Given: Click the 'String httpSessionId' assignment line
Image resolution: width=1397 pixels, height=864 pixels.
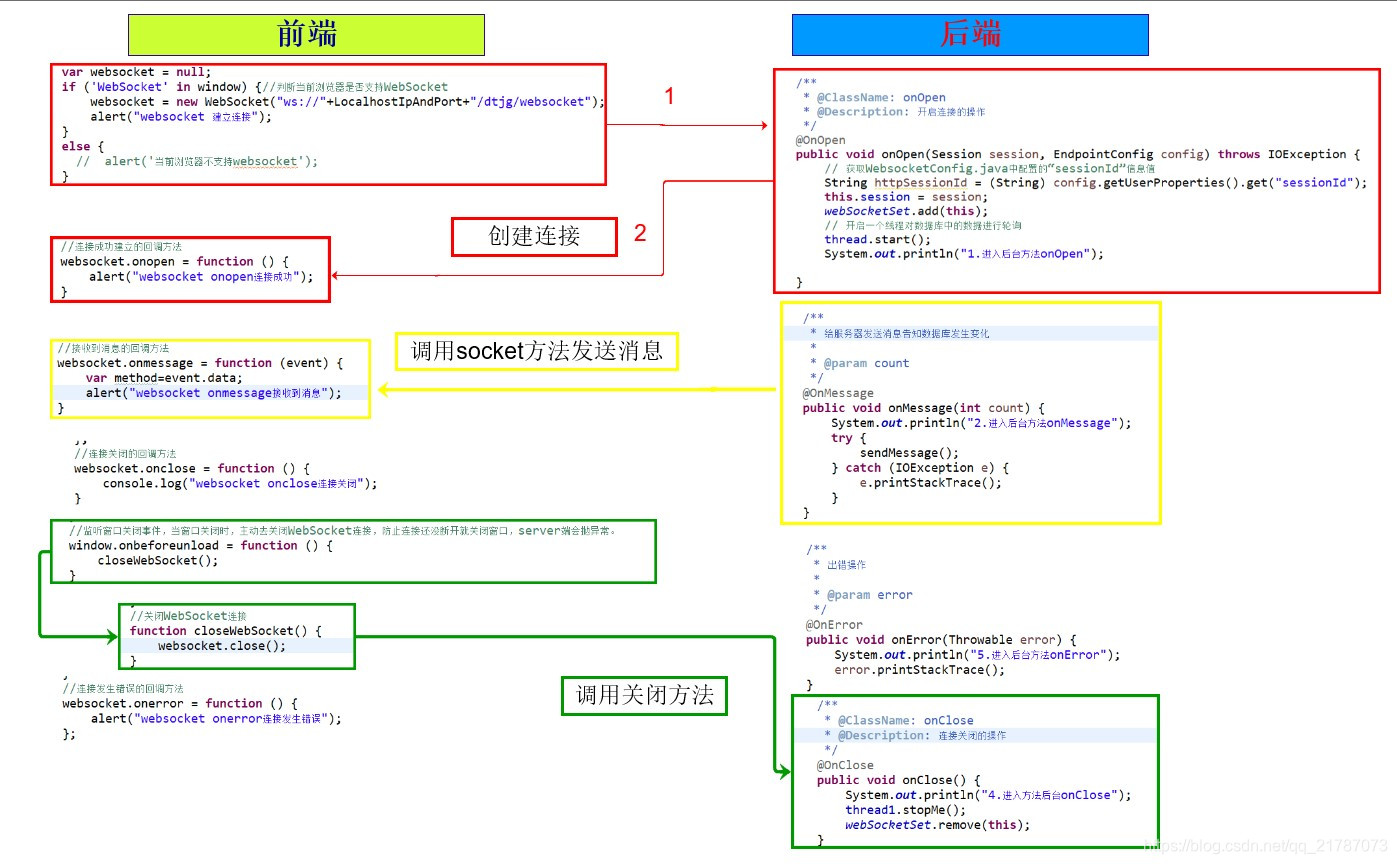Looking at the screenshot, I should (x=1095, y=182).
